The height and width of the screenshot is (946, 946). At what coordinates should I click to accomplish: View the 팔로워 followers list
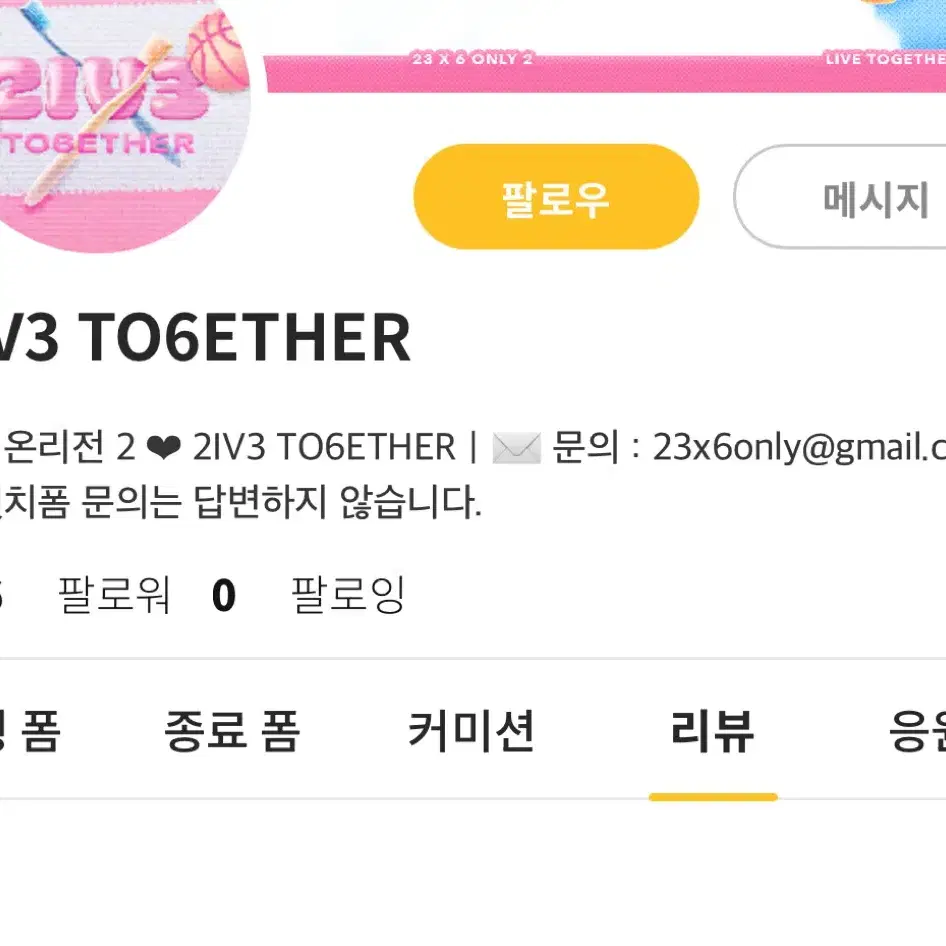point(114,595)
